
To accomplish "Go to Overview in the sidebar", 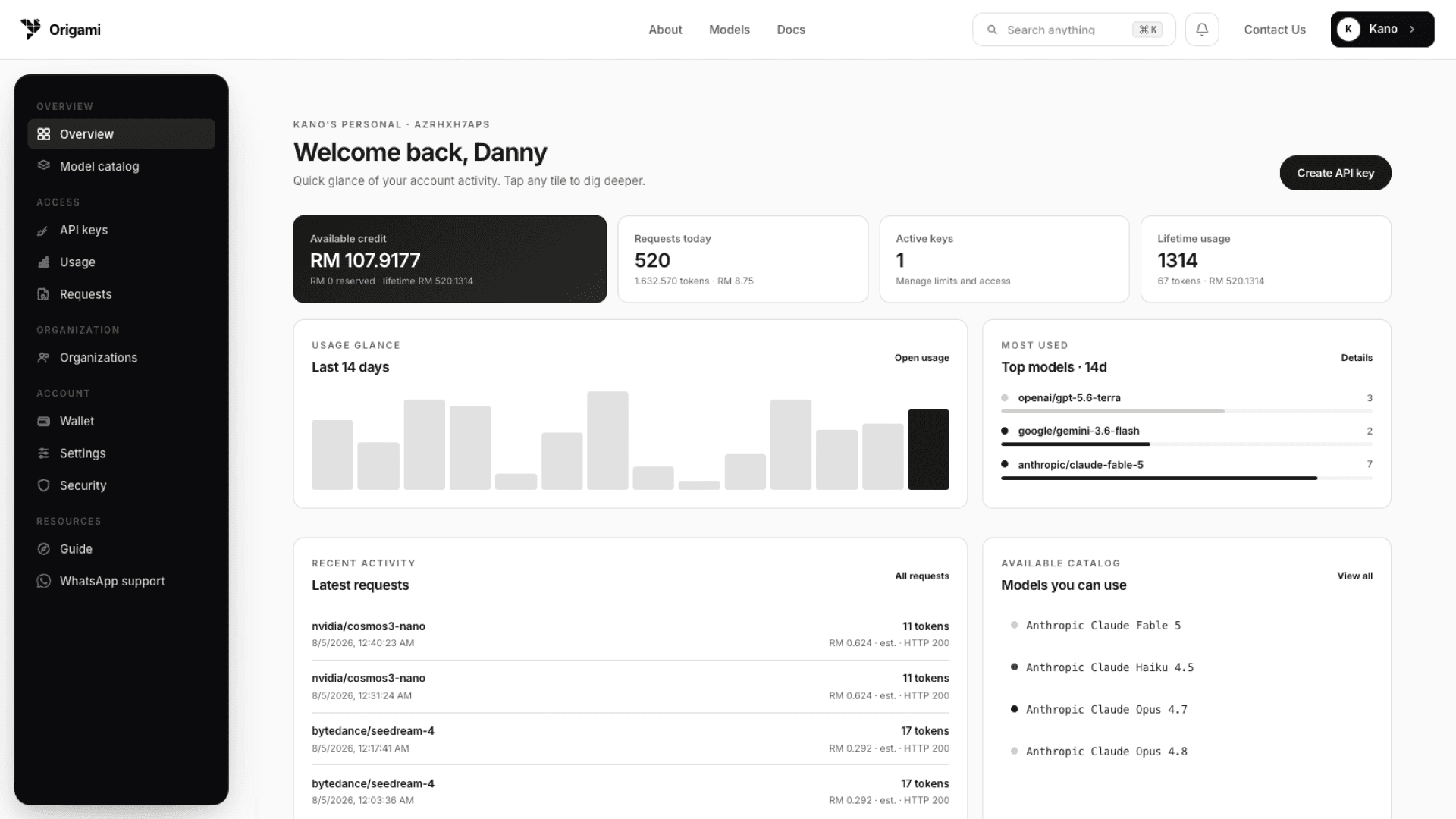I will tap(121, 134).
